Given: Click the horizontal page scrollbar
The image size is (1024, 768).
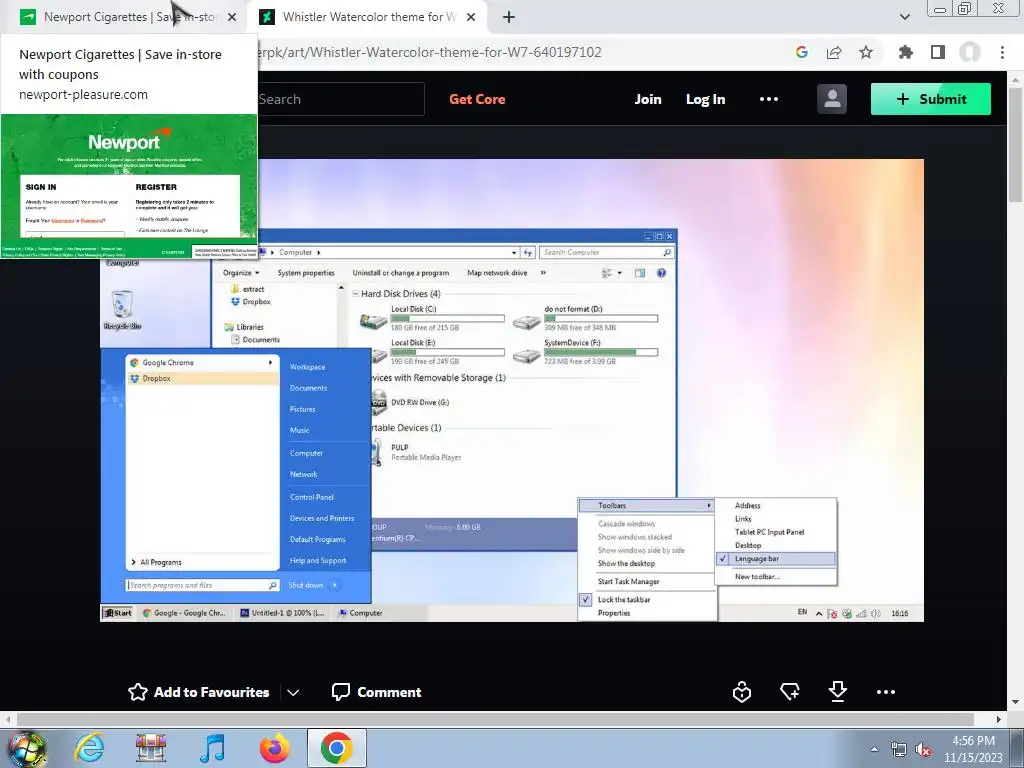Looking at the screenshot, I should point(495,719).
